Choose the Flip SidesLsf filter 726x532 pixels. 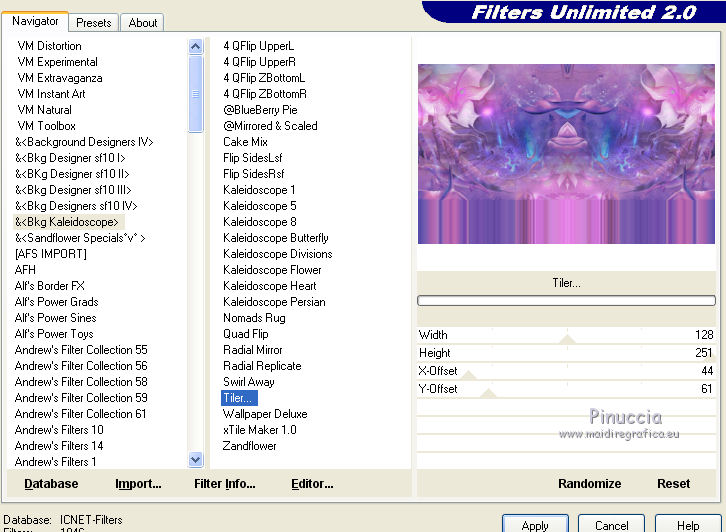pyautogui.click(x=252, y=158)
